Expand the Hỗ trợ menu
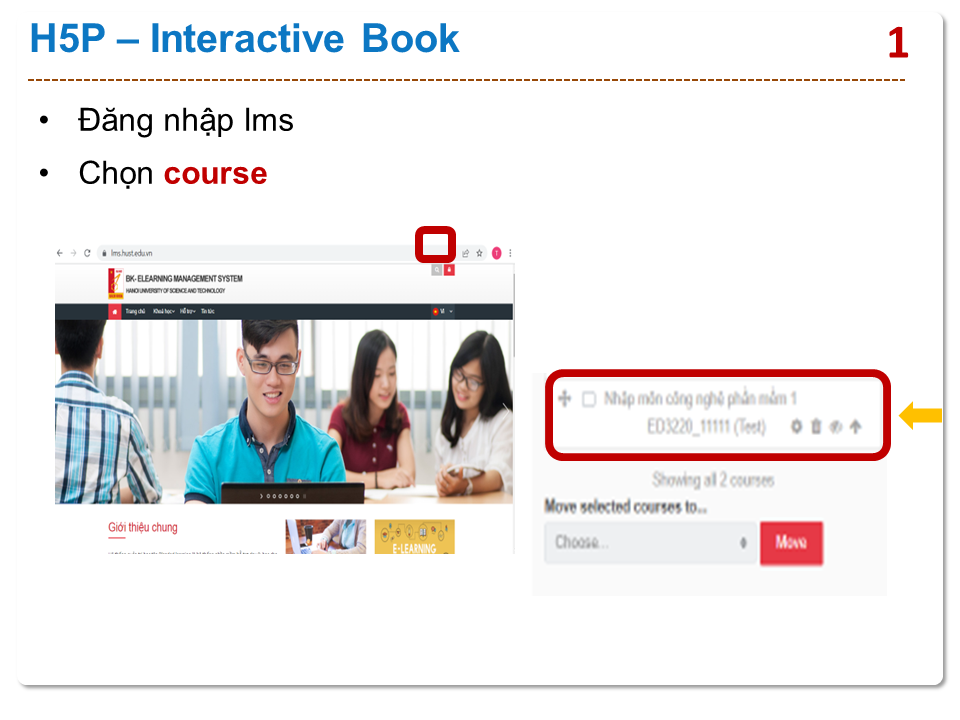Viewport: 960px width, 720px height. [187, 311]
